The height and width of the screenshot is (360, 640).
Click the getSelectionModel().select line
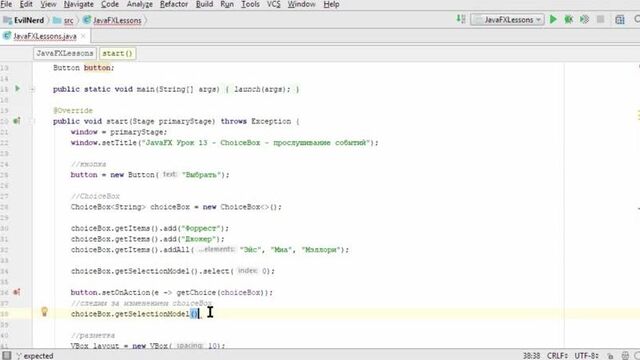(173, 271)
